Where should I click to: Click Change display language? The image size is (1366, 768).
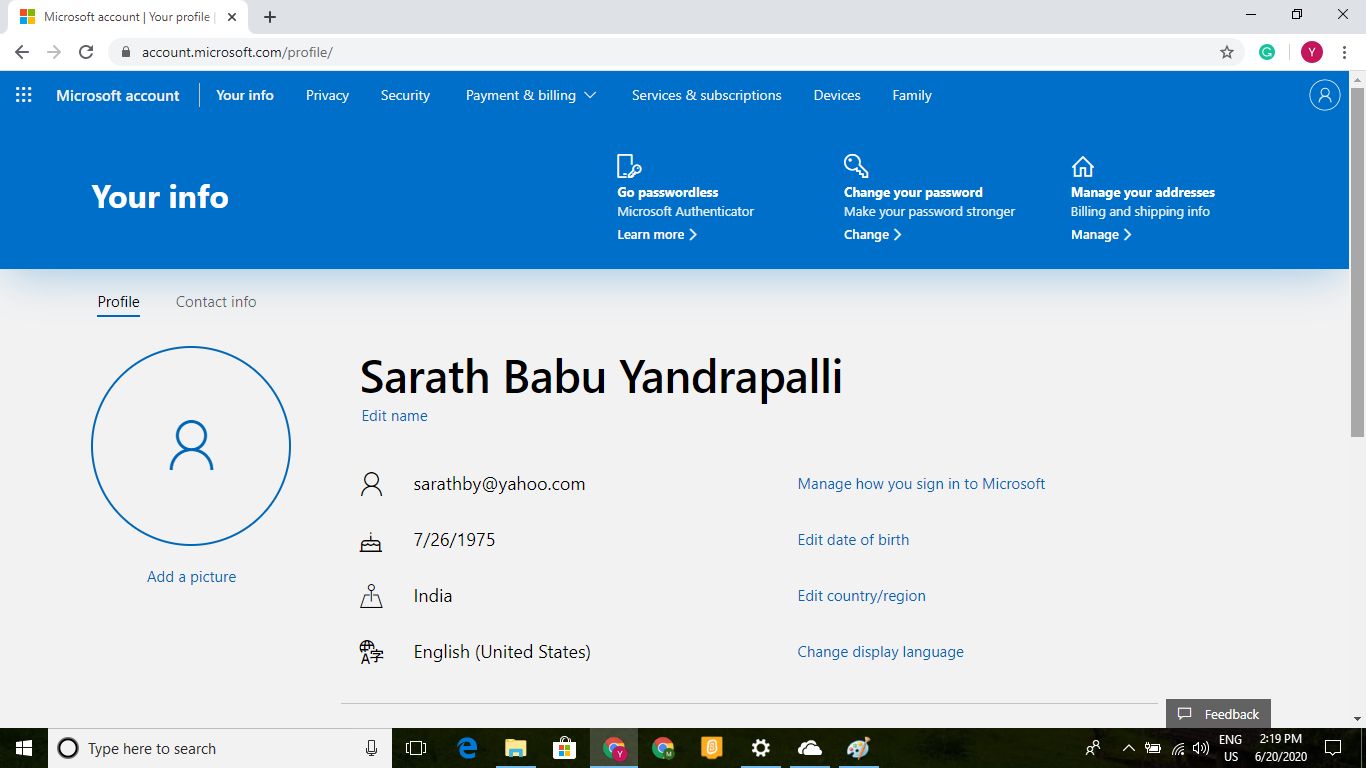(880, 652)
